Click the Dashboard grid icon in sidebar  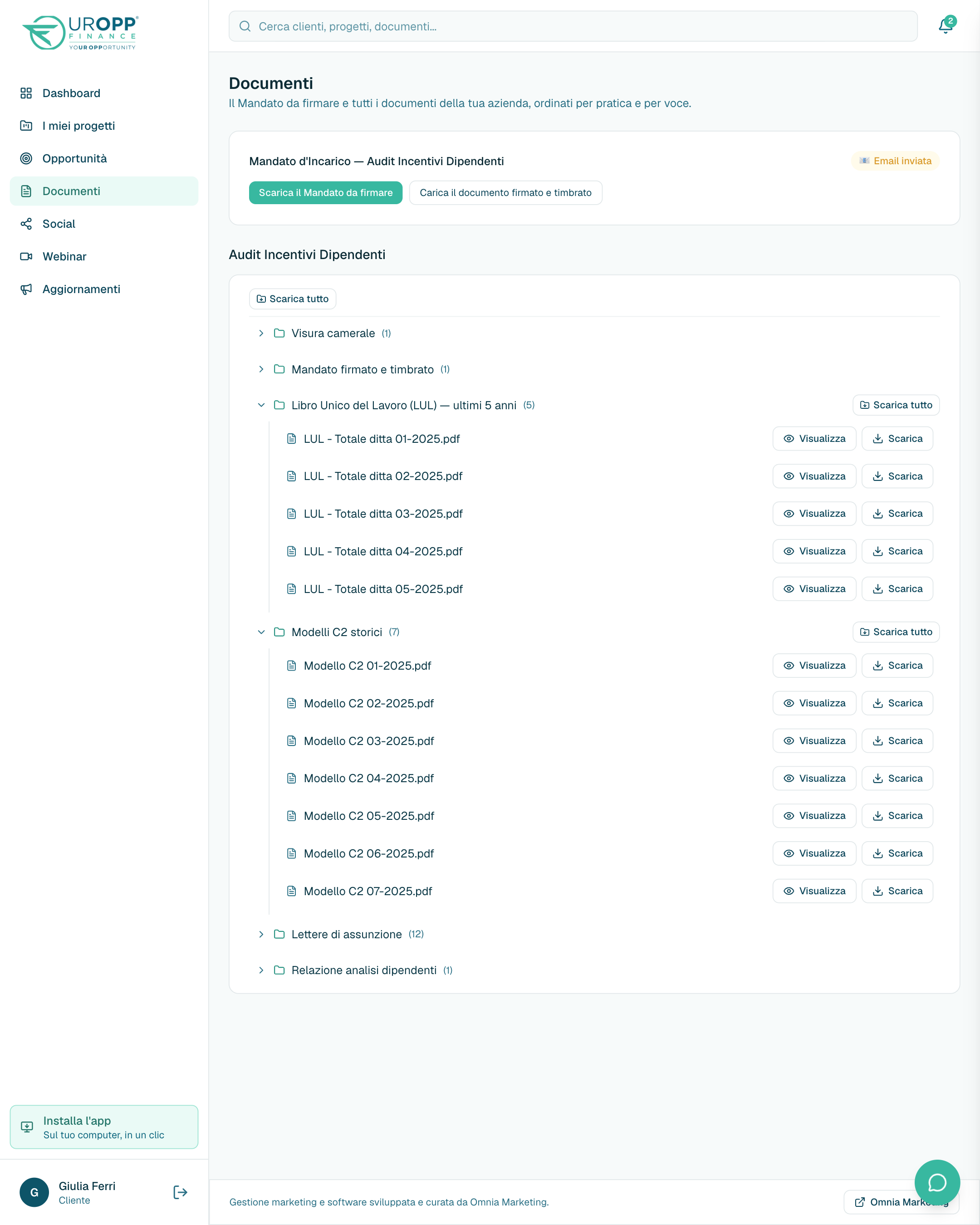[x=26, y=93]
